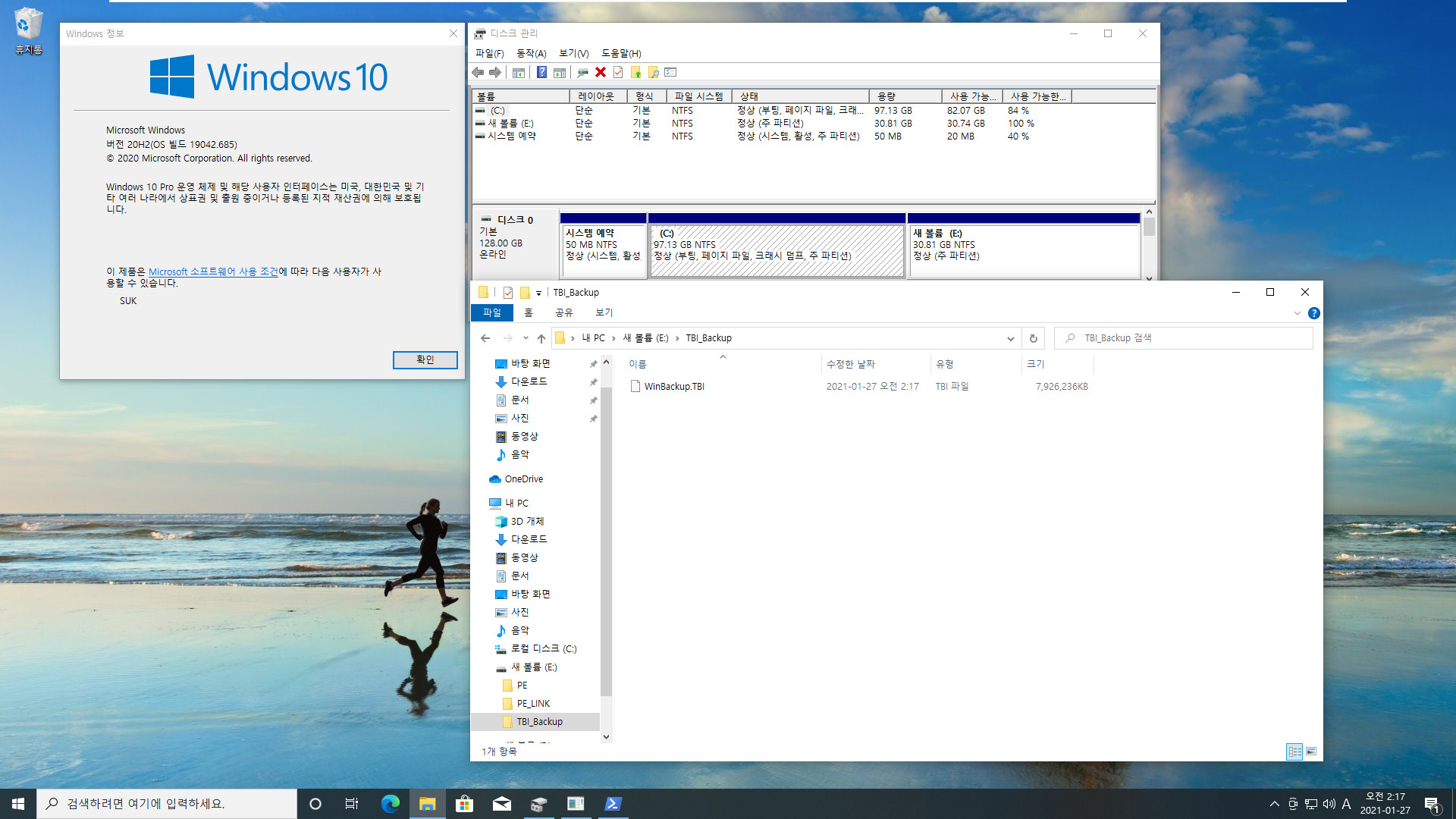This screenshot has width=1456, height=819.
Task: Click the 확인 button in Windows info dialog
Action: [425, 359]
